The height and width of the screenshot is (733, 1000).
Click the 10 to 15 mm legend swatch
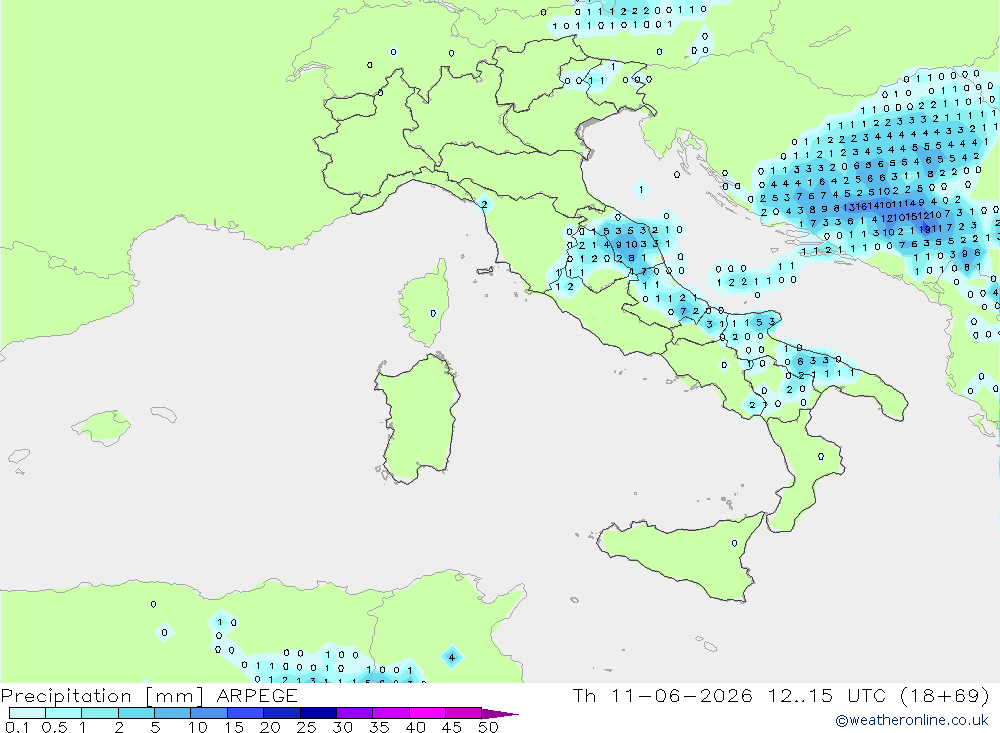(x=209, y=713)
